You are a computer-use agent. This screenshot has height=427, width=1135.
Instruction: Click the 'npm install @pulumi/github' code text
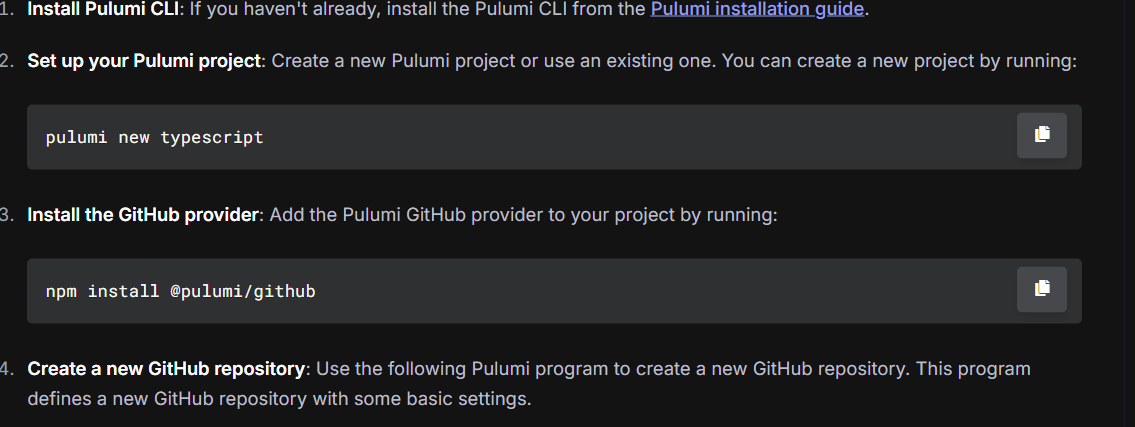[x=180, y=292]
